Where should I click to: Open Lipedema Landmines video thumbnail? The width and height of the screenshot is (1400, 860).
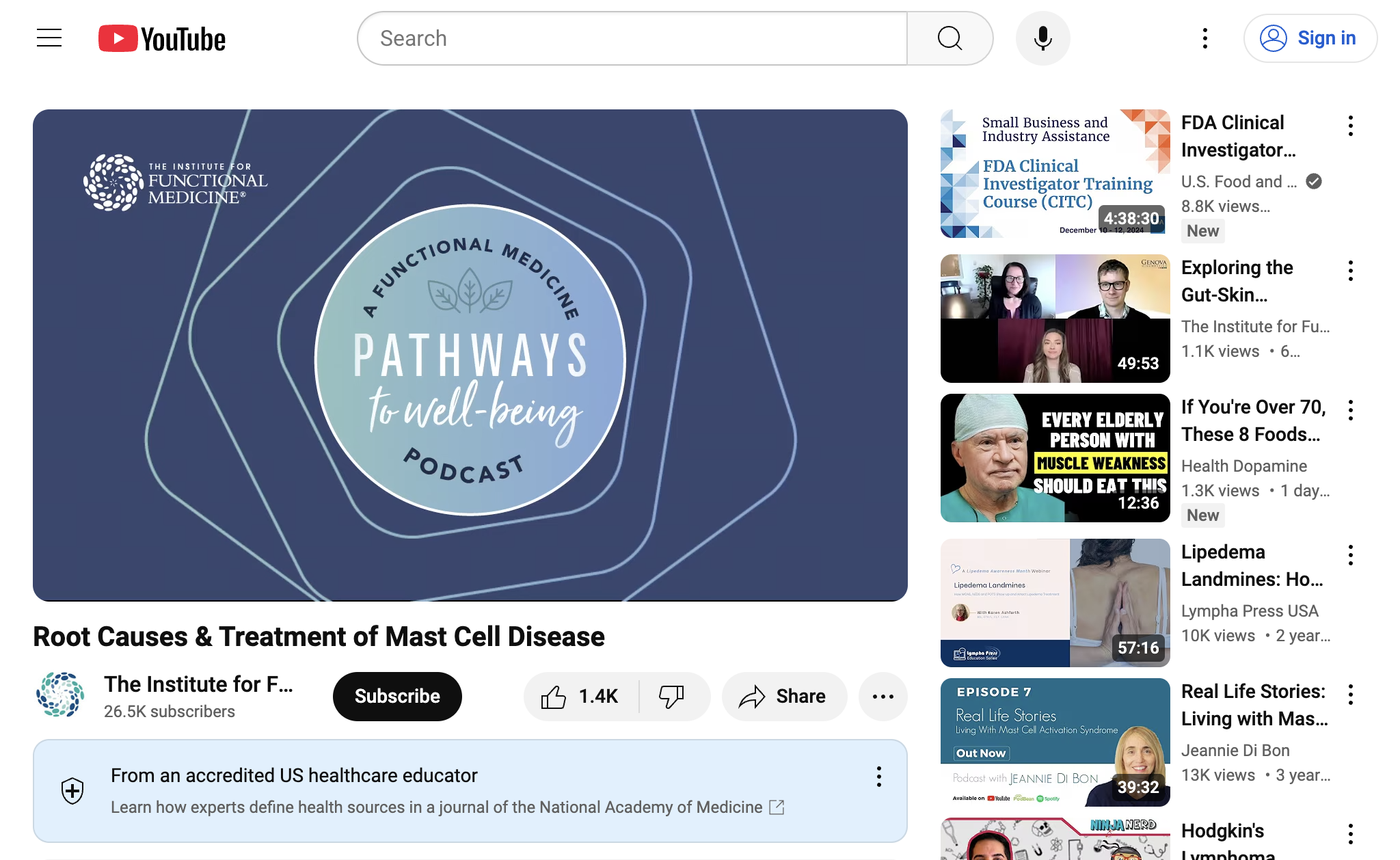(x=1055, y=603)
